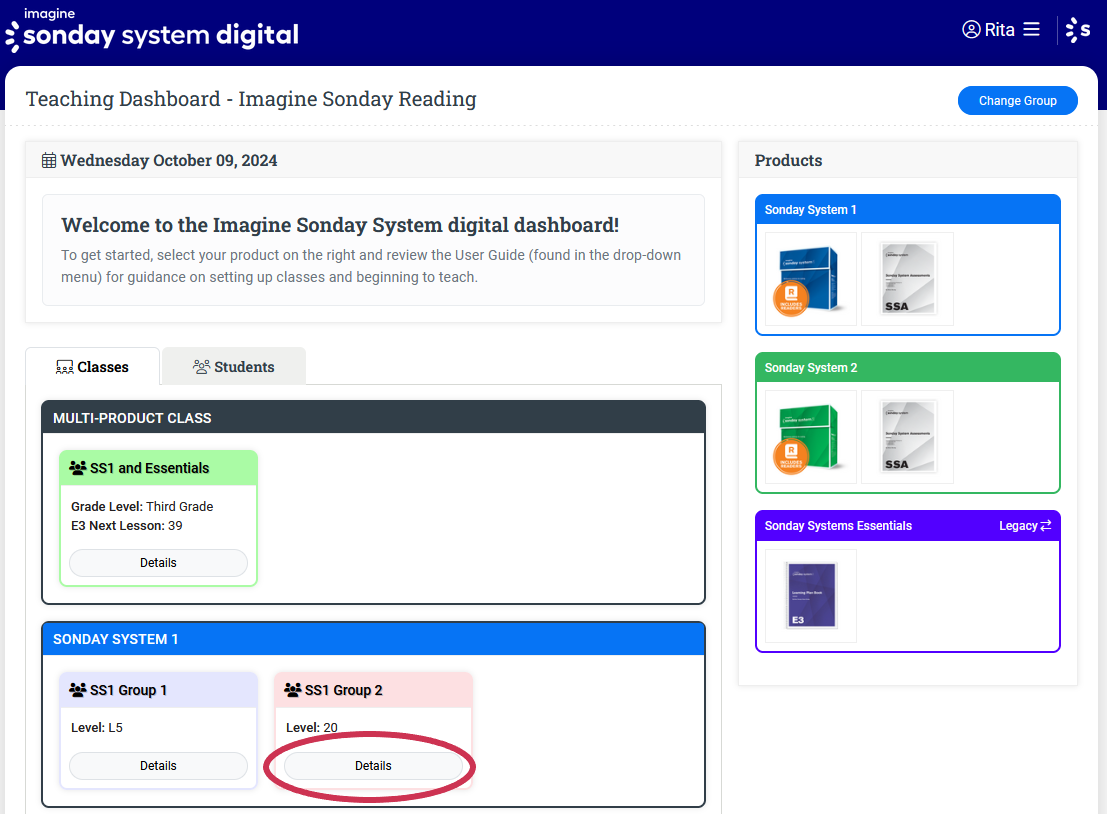This screenshot has width=1107, height=814.
Task: Open Details for SS1 Group 1
Action: (158, 766)
